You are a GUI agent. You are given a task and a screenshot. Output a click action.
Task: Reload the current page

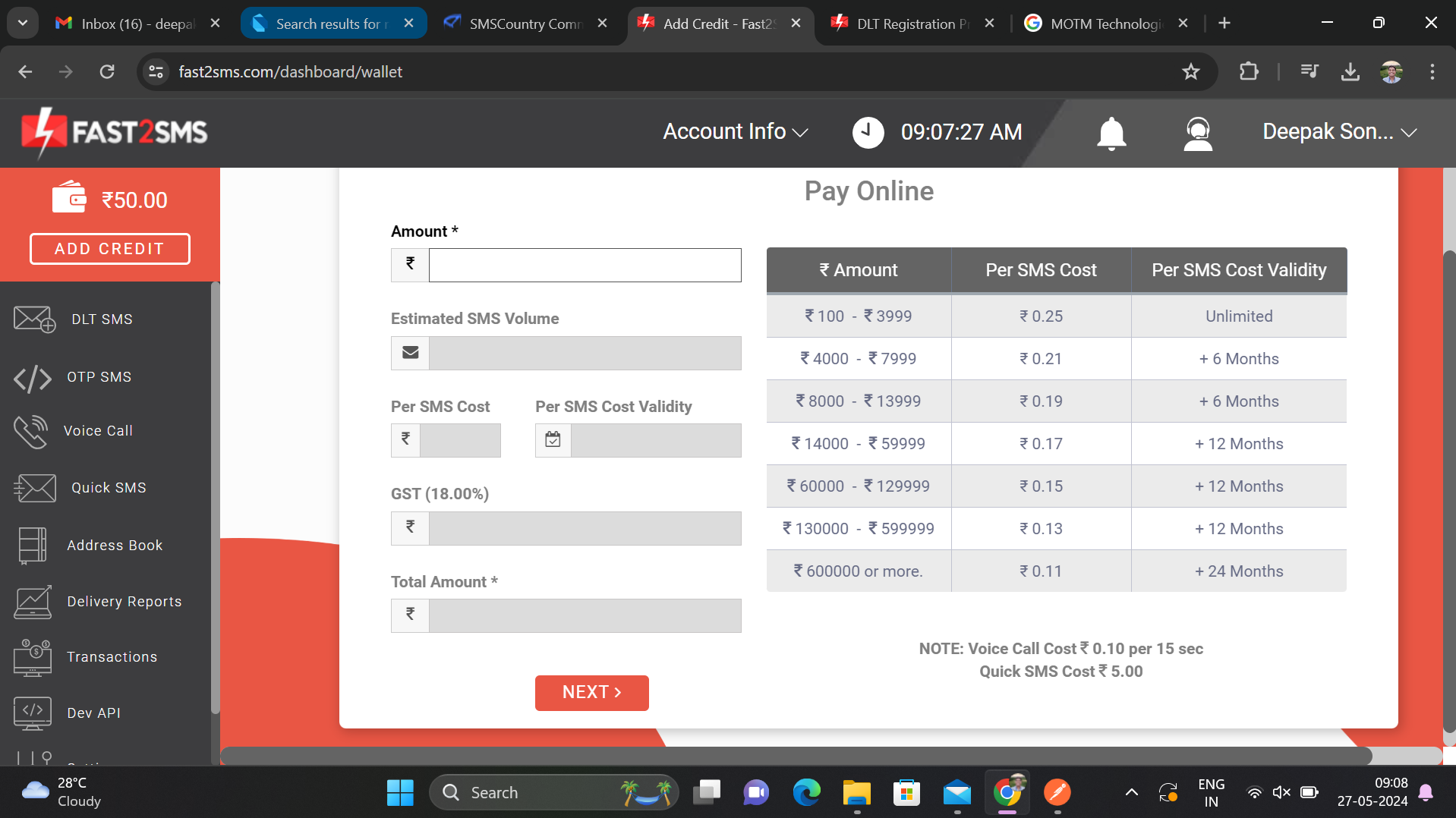(x=107, y=72)
